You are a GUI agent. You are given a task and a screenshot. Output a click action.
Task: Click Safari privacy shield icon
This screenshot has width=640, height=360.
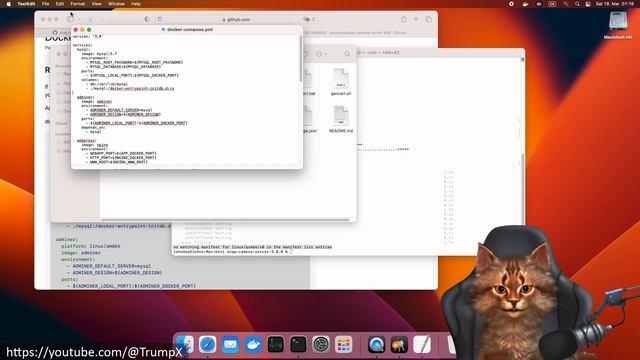[x=147, y=19]
